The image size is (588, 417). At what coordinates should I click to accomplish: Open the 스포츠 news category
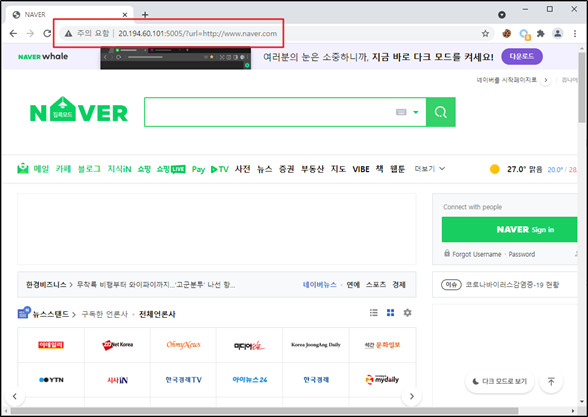point(376,285)
